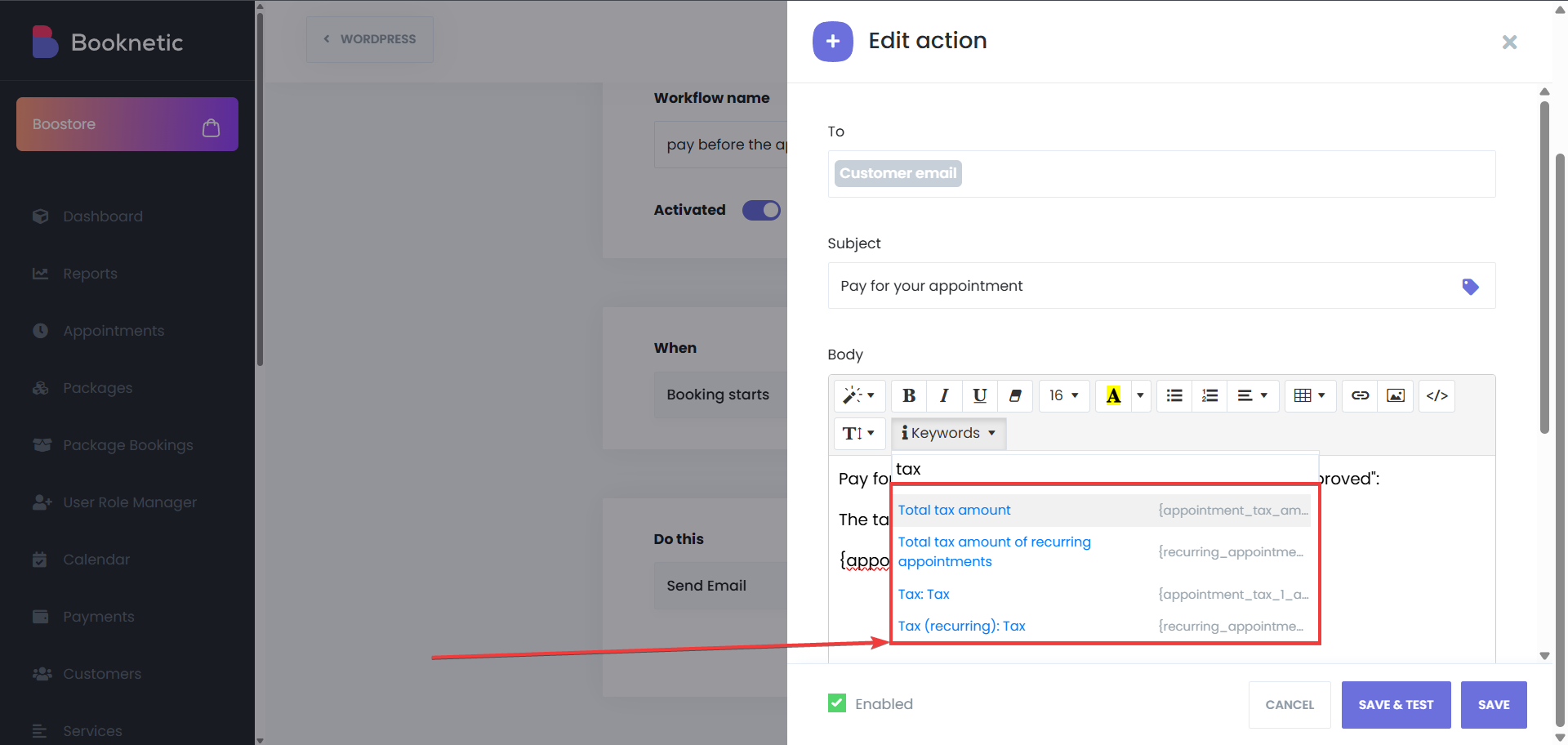Viewport: 1568px width, 745px height.
Task: Open Package Bookings from sidebar
Action: (128, 445)
